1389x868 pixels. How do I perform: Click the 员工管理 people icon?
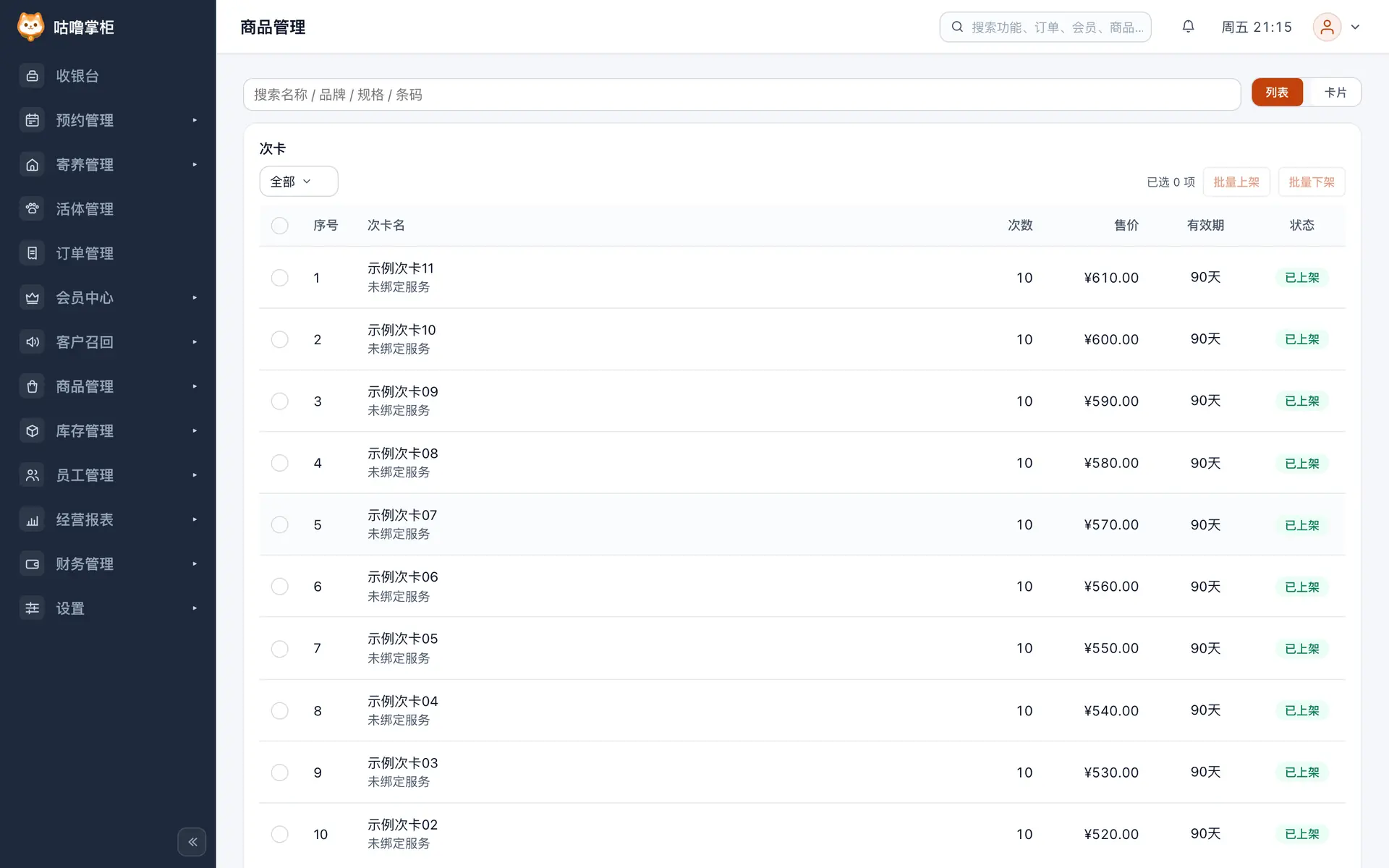point(32,475)
